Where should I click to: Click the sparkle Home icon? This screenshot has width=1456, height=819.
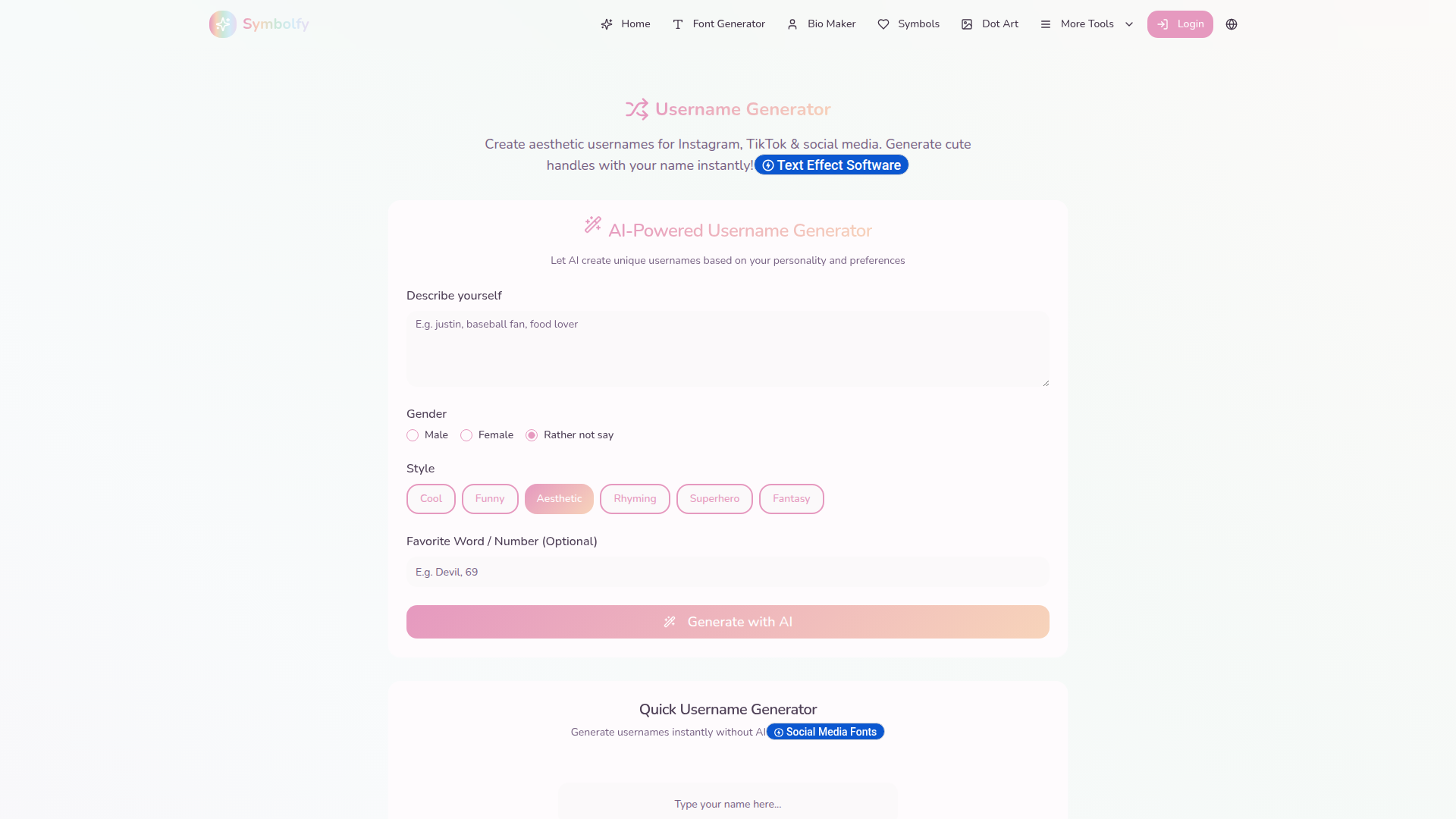pyautogui.click(x=607, y=24)
